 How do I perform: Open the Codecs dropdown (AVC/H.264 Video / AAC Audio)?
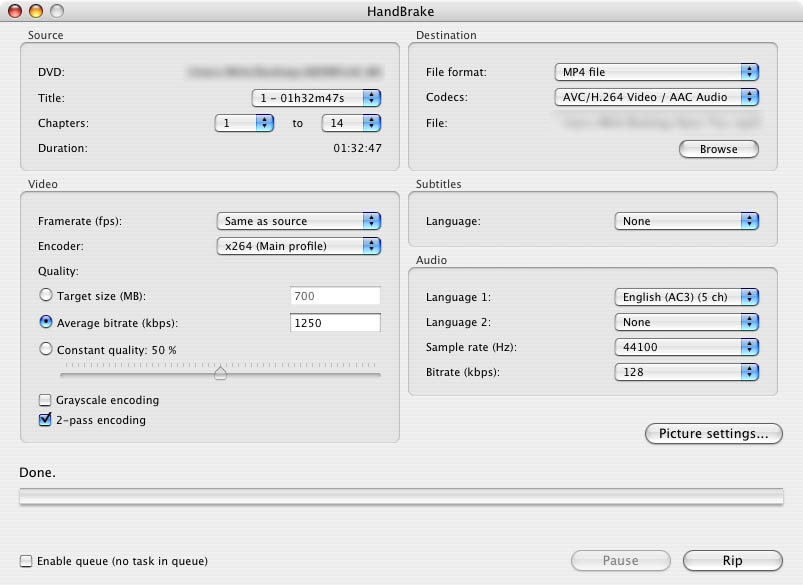657,97
